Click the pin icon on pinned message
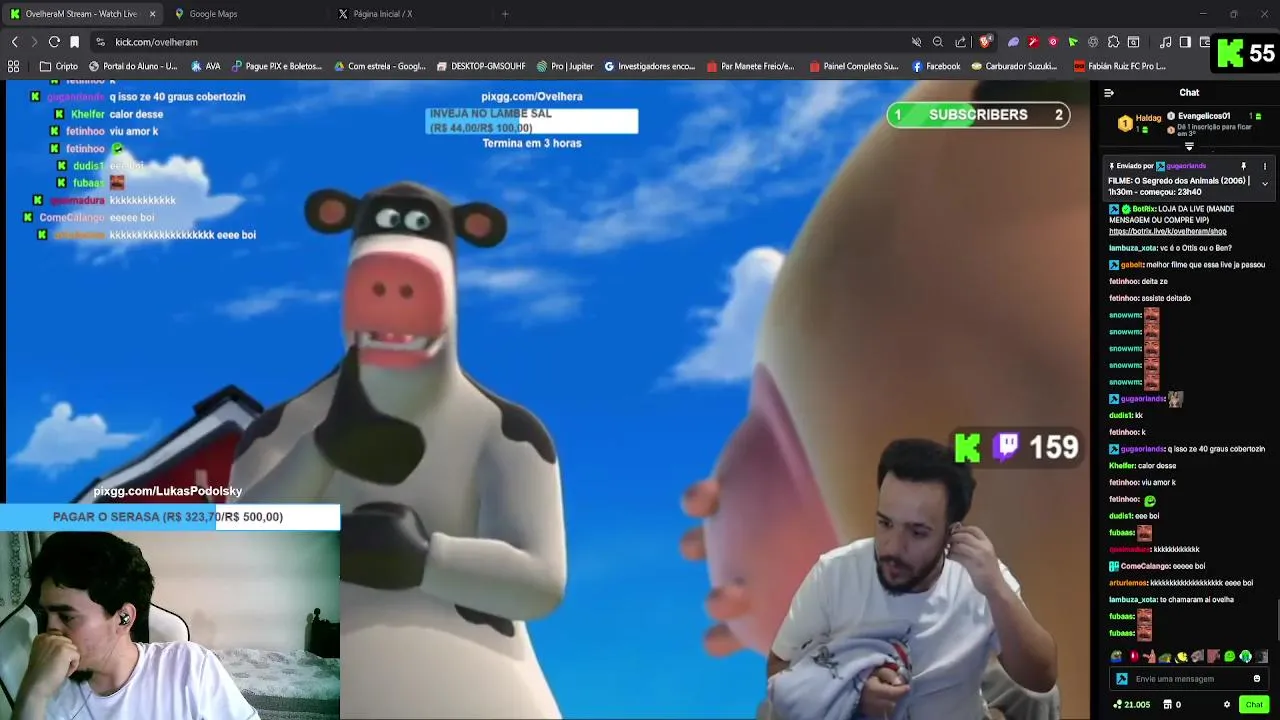Screen dimensions: 1280x720 tap(1244, 166)
